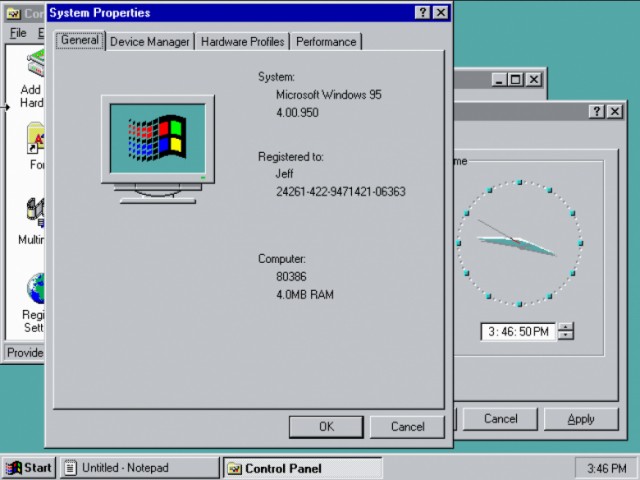Increase time with spinner up arrow
The width and height of the screenshot is (640, 480).
[566, 327]
